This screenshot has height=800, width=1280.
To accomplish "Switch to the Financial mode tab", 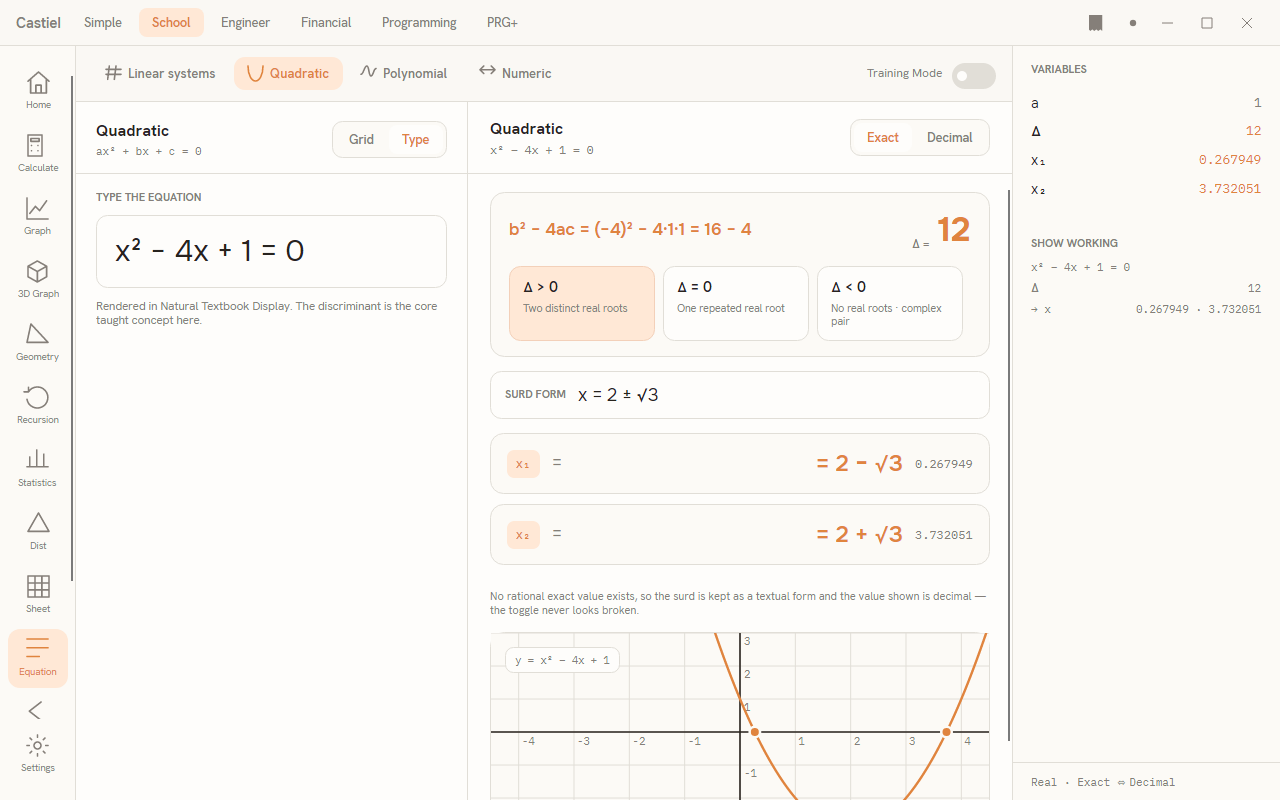I will click(x=326, y=22).
